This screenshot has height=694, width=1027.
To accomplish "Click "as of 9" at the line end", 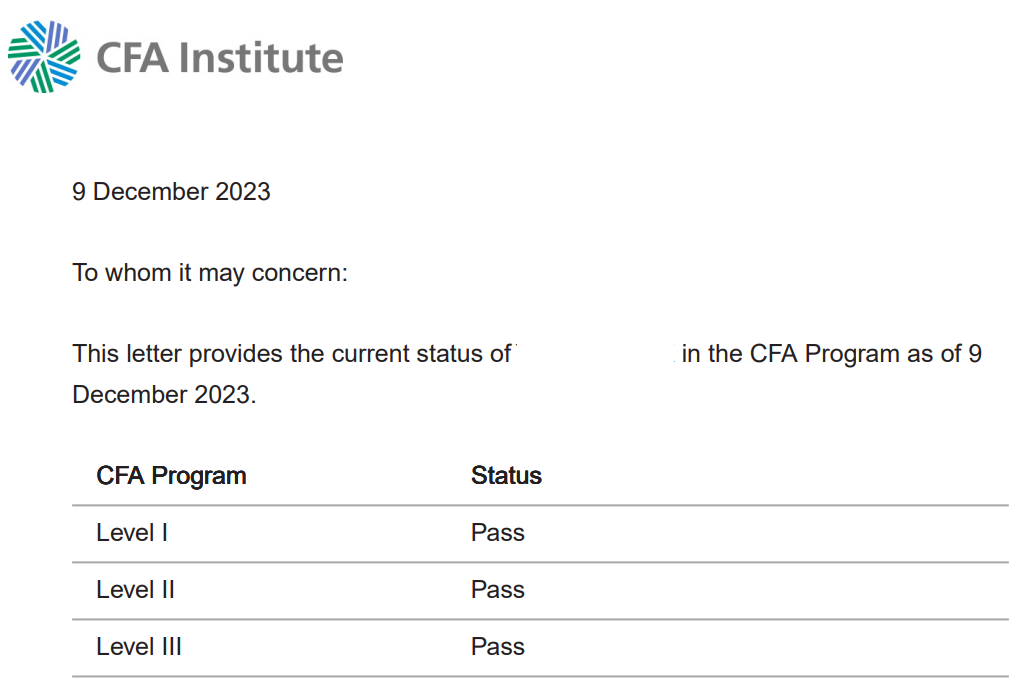I will [944, 354].
